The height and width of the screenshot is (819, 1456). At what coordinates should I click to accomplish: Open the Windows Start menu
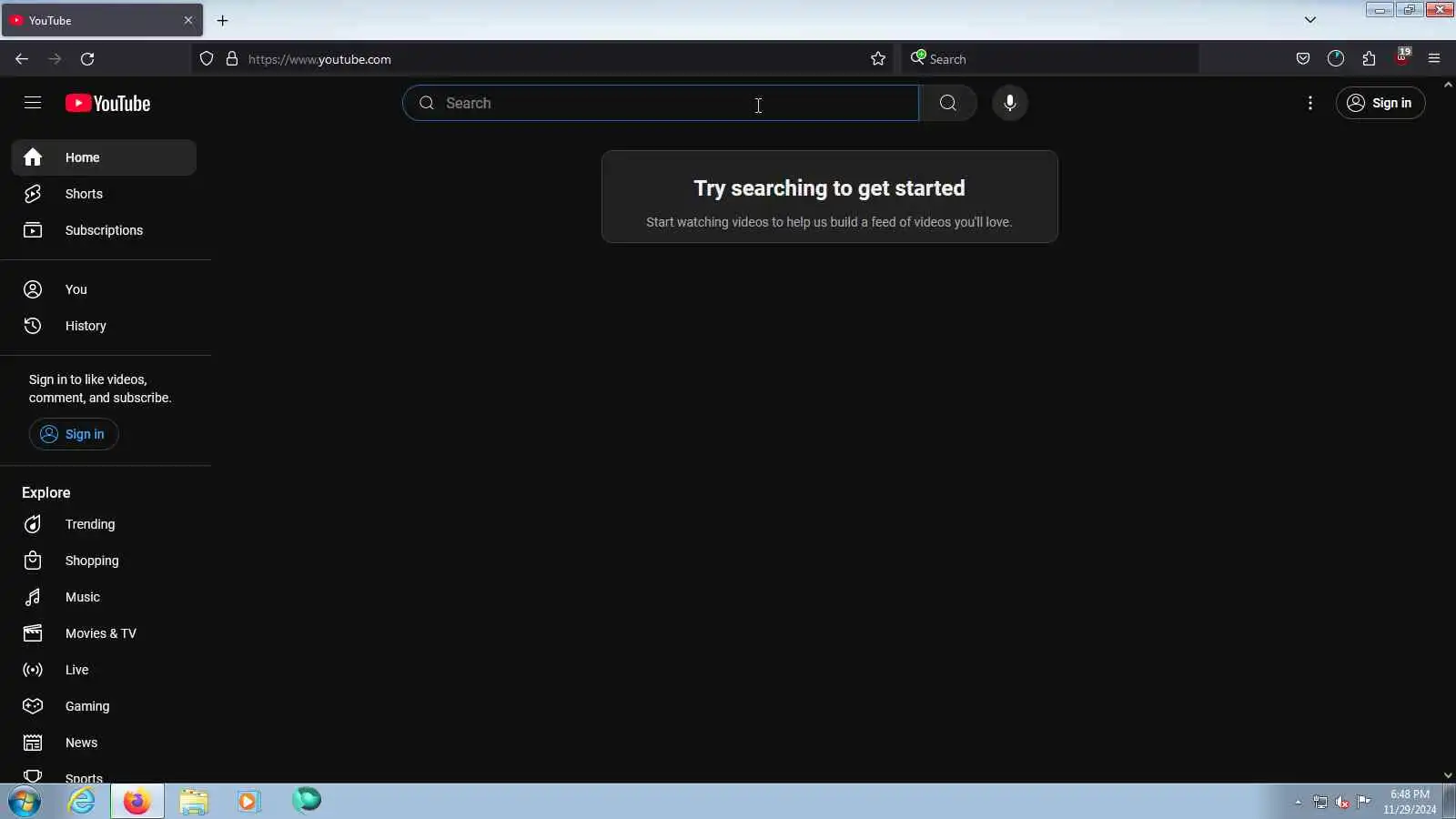(25, 802)
